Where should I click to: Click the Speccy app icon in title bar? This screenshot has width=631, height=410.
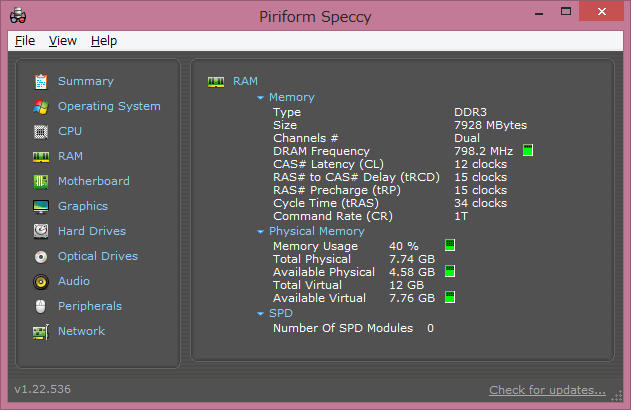(18, 16)
